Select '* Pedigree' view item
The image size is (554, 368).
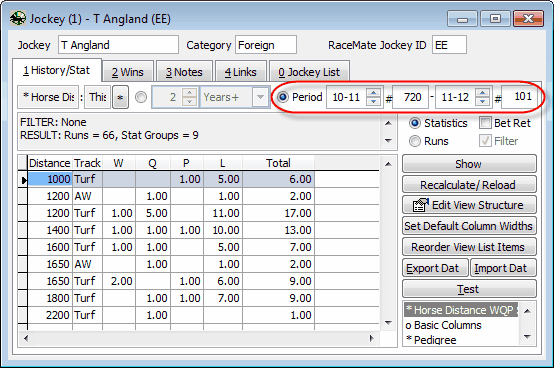coord(461,339)
